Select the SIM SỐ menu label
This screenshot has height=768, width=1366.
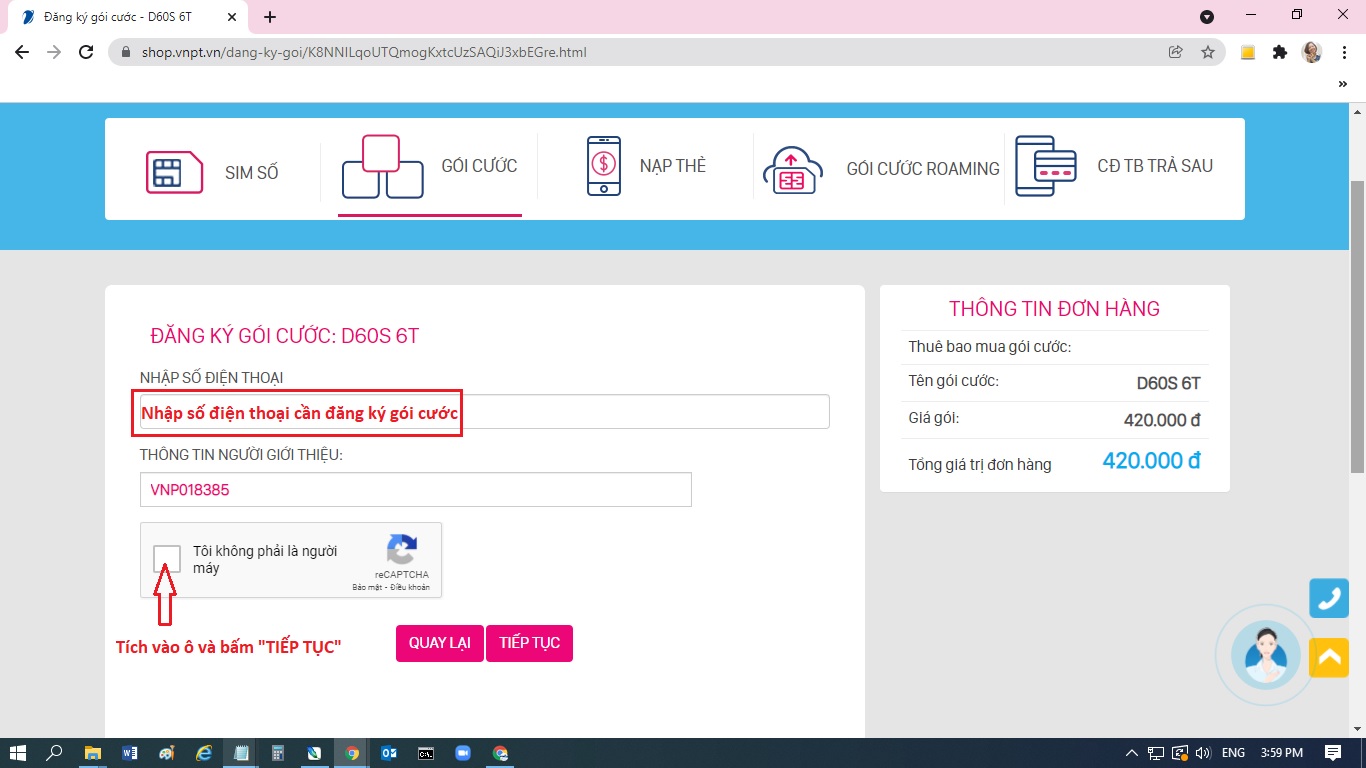coord(252,173)
